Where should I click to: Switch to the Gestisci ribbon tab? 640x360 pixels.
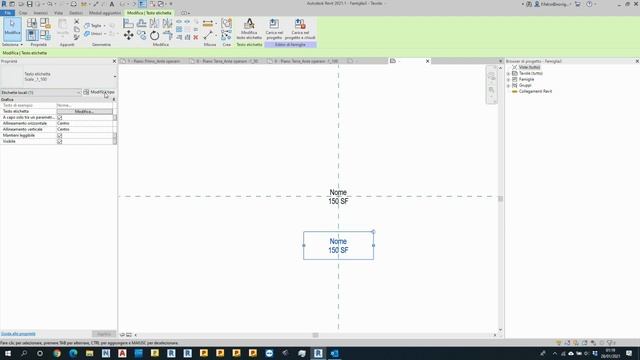(x=76, y=13)
